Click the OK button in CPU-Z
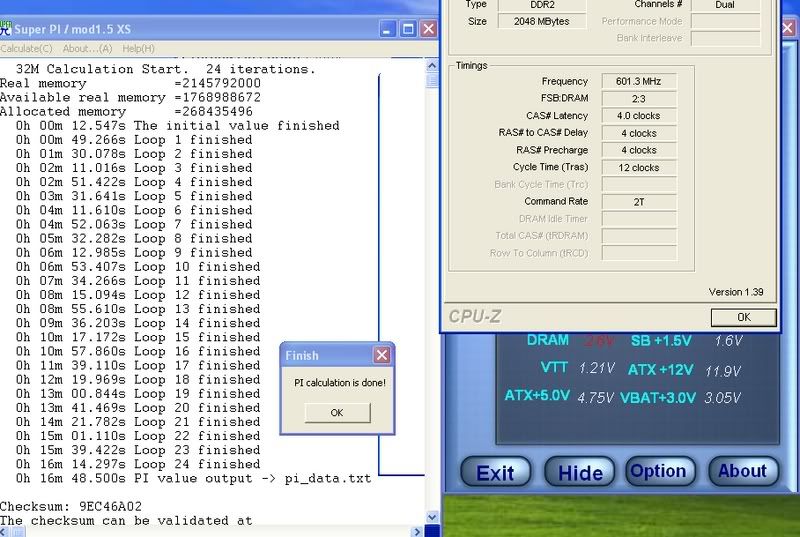800x537 pixels. [x=743, y=317]
